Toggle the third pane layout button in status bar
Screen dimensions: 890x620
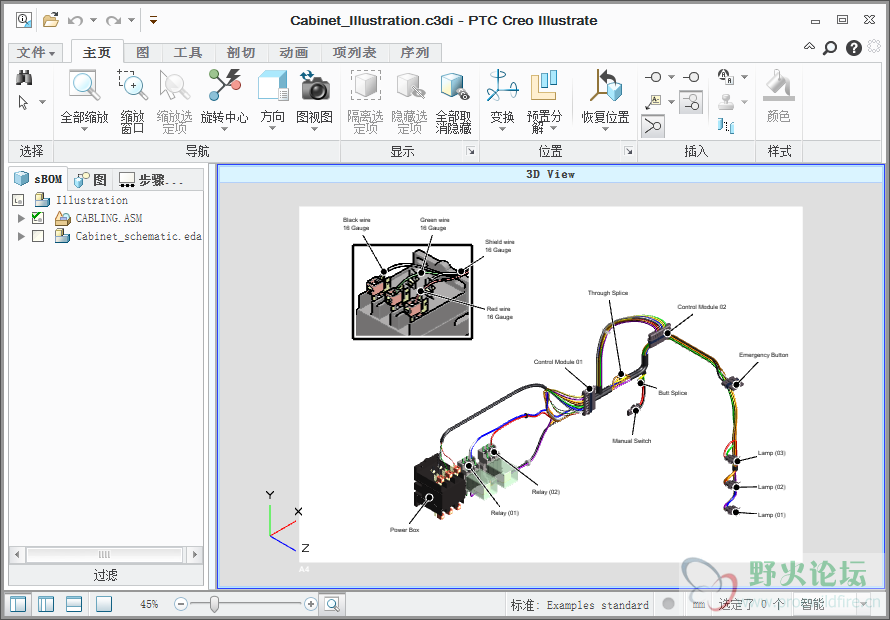click(74, 604)
